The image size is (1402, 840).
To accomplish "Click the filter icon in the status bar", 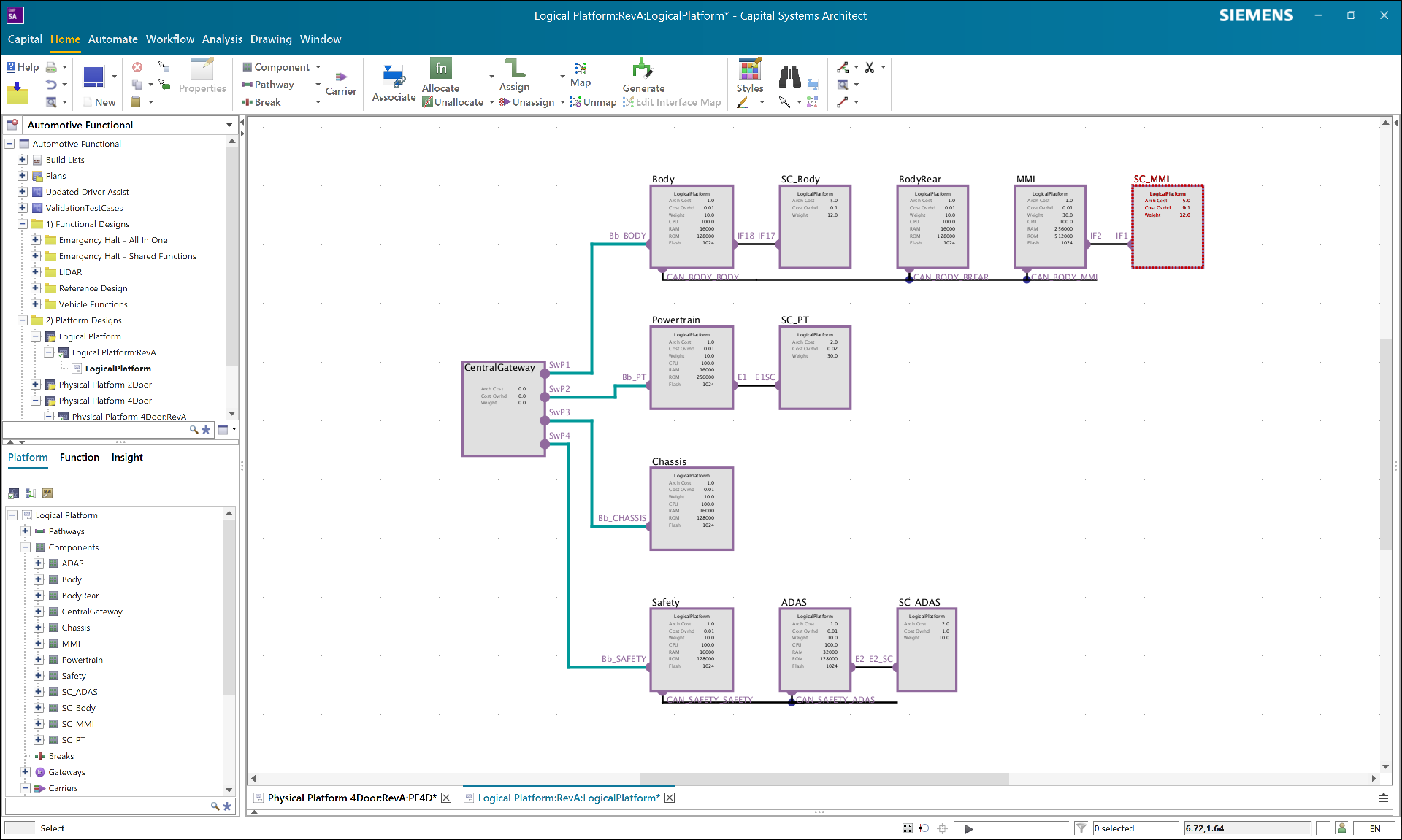I will [x=1081, y=828].
